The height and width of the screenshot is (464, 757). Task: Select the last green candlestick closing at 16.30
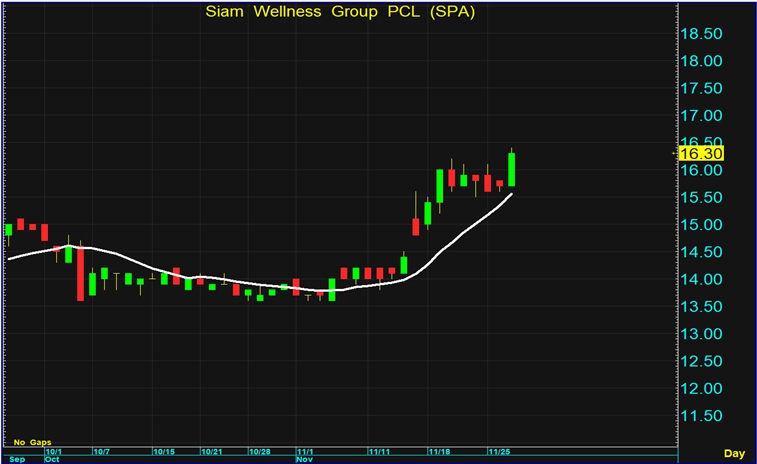511,169
